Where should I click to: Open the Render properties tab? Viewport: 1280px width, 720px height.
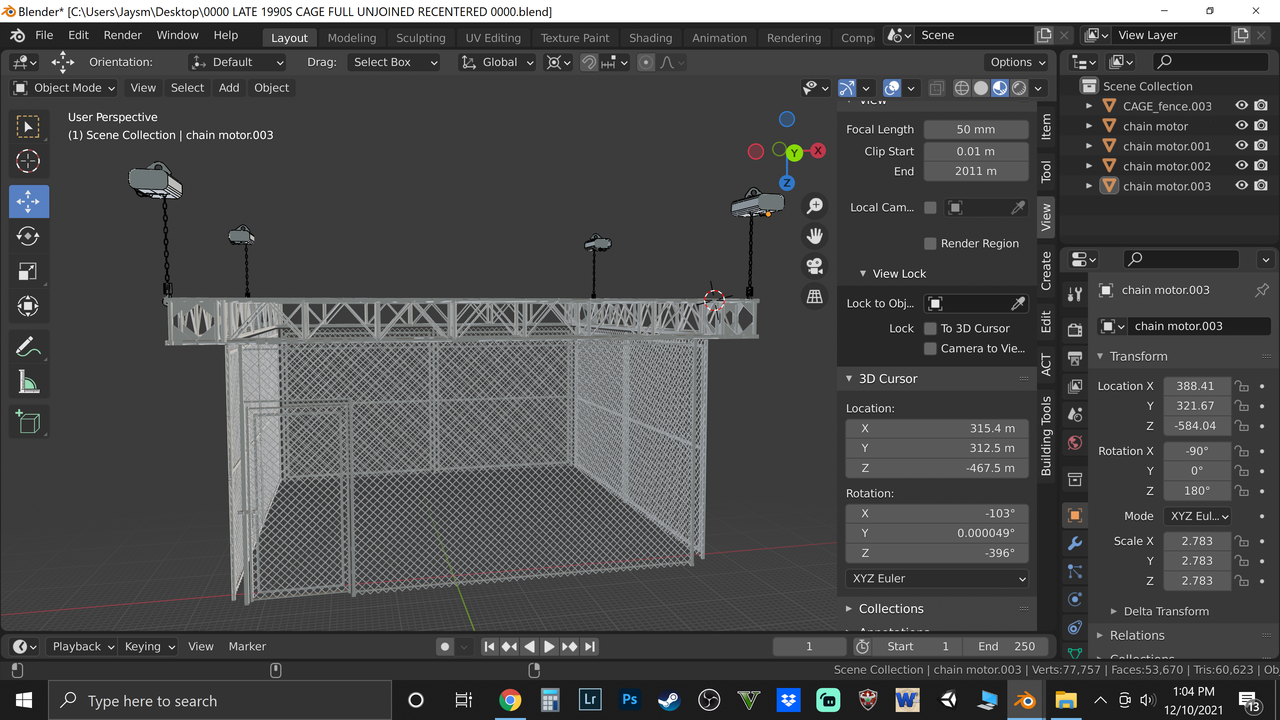click(x=1075, y=330)
